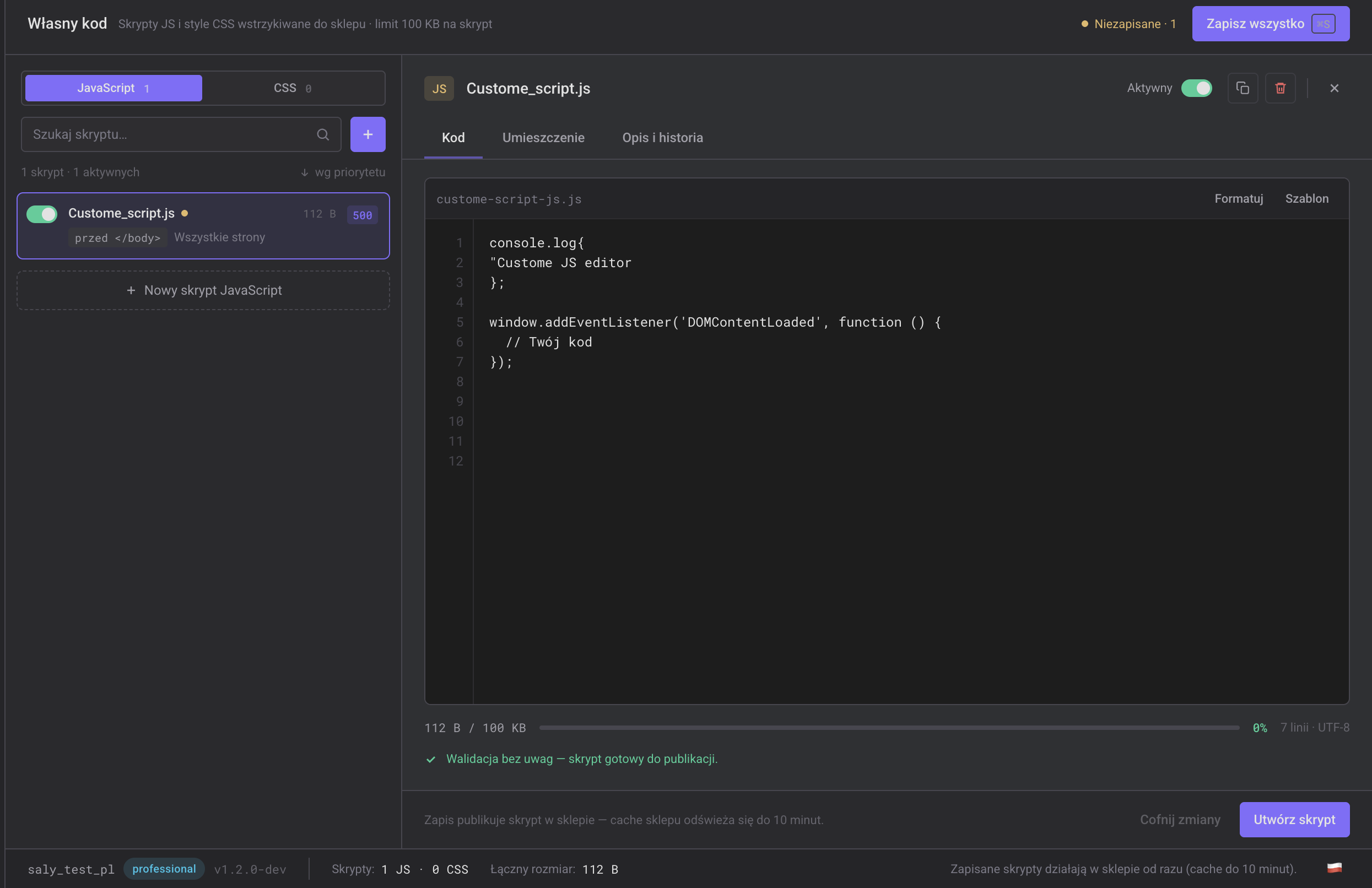Click Zapisz wszystko button
The height and width of the screenshot is (888, 1372).
point(1271,24)
